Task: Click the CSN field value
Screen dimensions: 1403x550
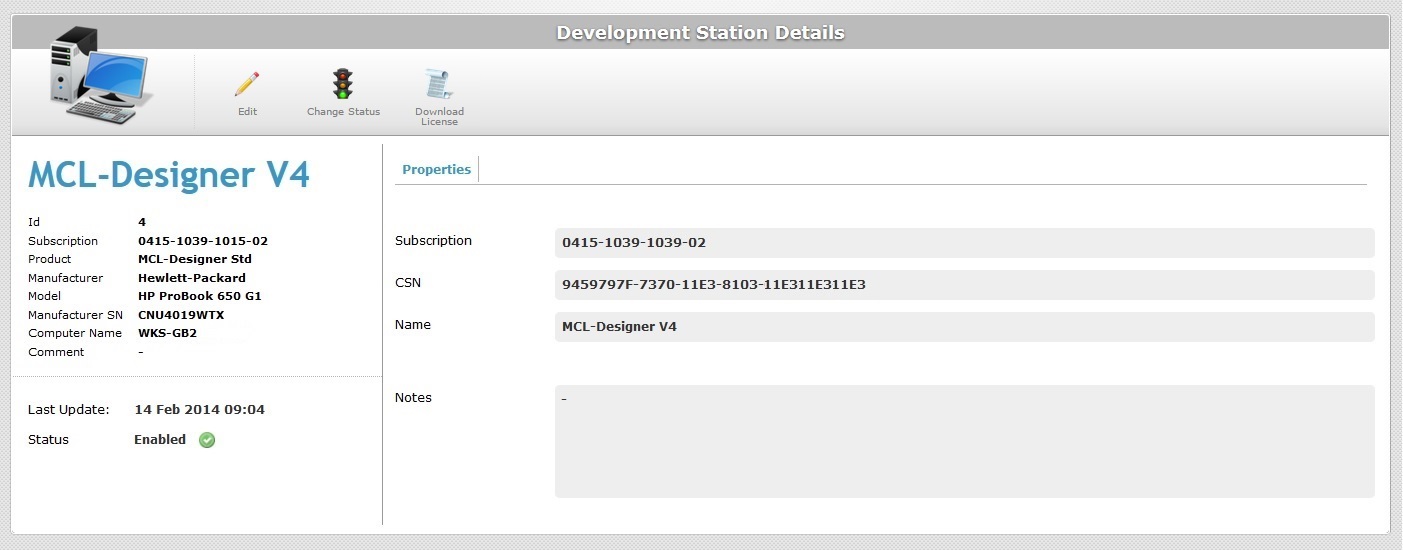Action: [x=964, y=285]
